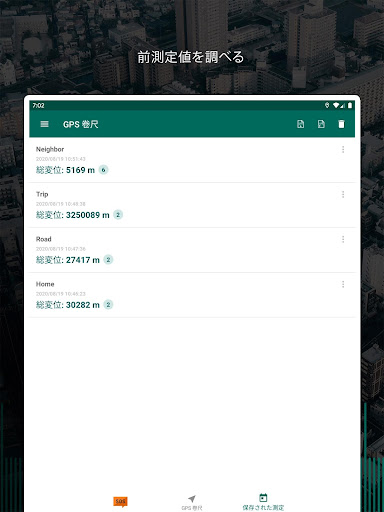Open the more options menu for Road
Screen dimensions: 384x512
tap(343, 239)
